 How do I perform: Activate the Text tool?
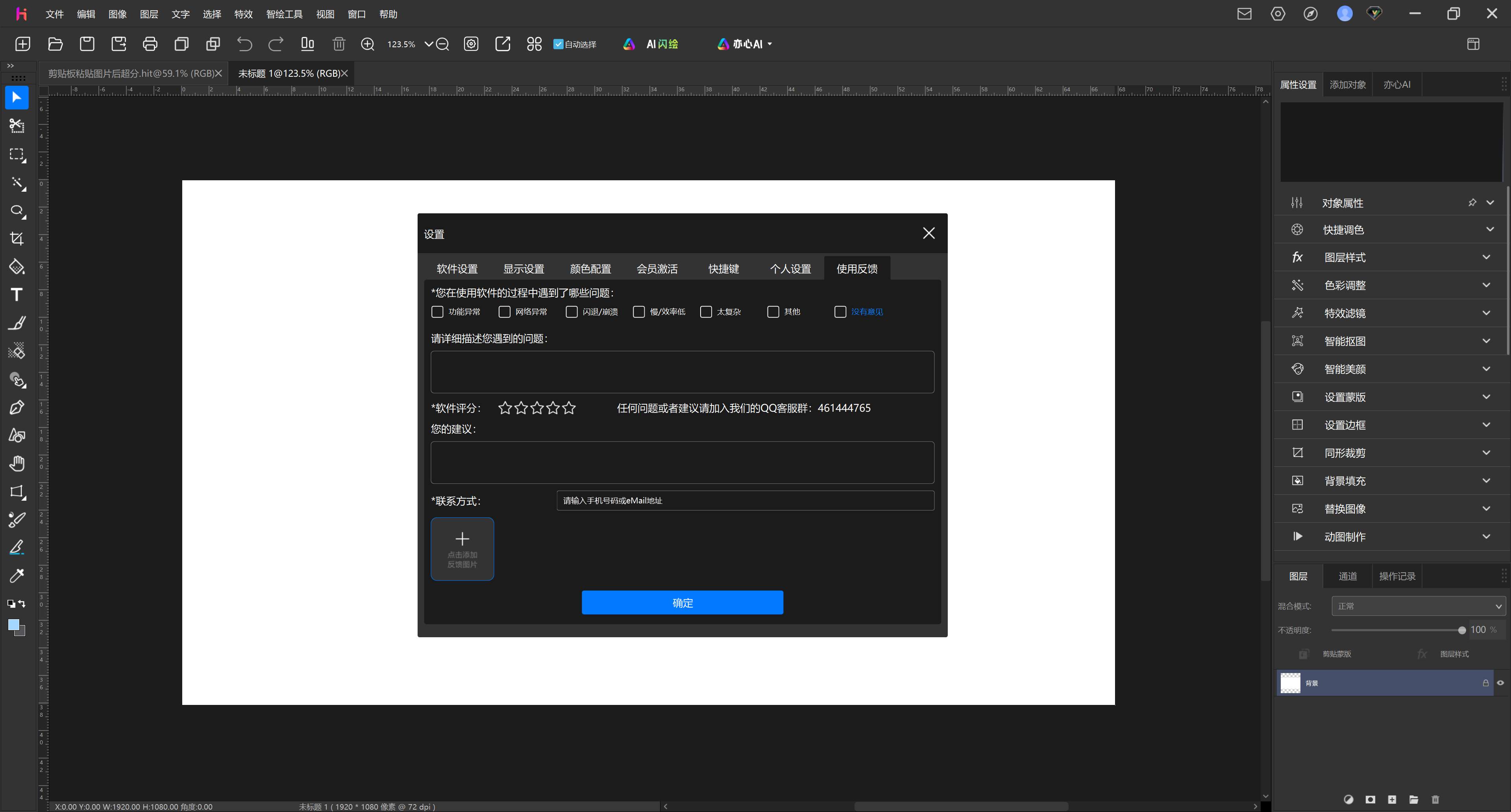[17, 294]
